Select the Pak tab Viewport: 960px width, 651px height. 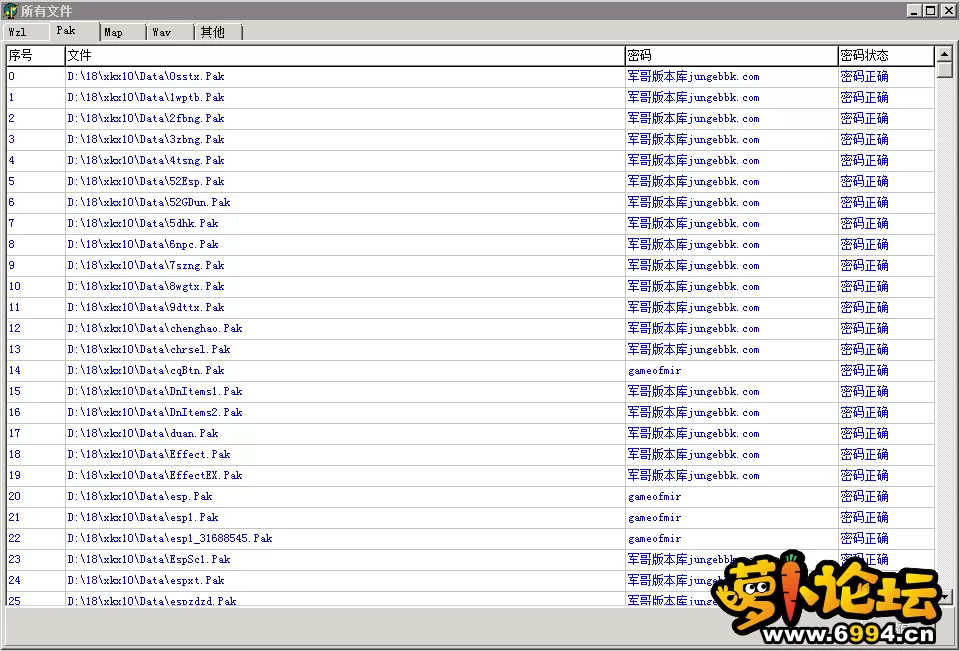[74, 31]
